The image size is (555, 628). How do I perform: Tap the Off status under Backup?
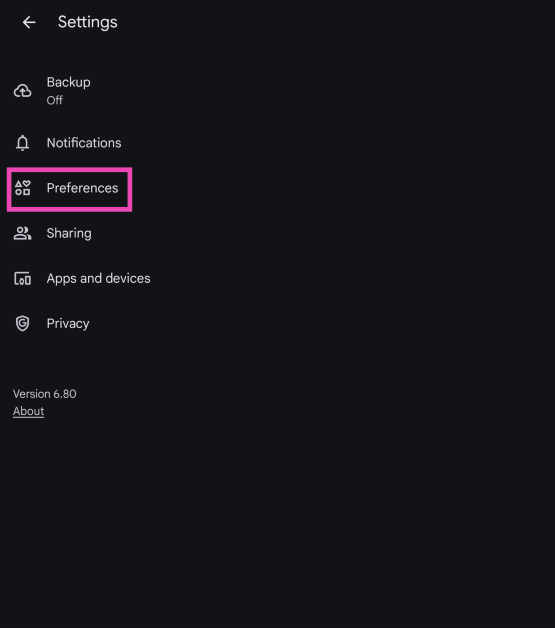pyautogui.click(x=54, y=100)
